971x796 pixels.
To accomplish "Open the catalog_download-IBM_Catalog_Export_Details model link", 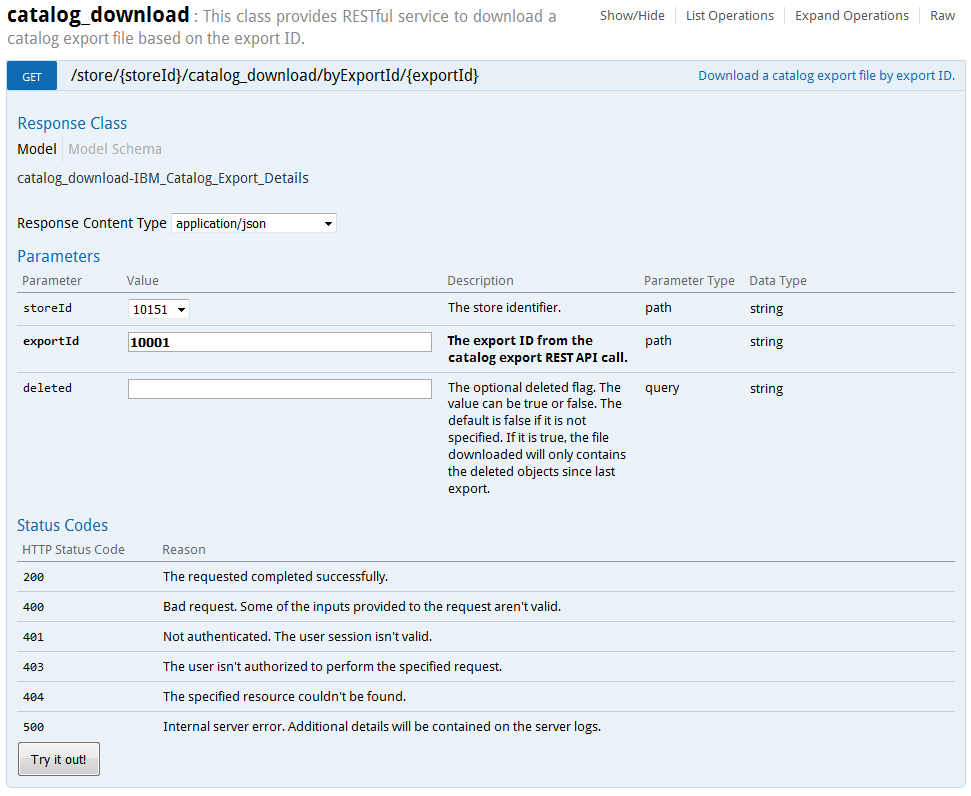I will [162, 177].
